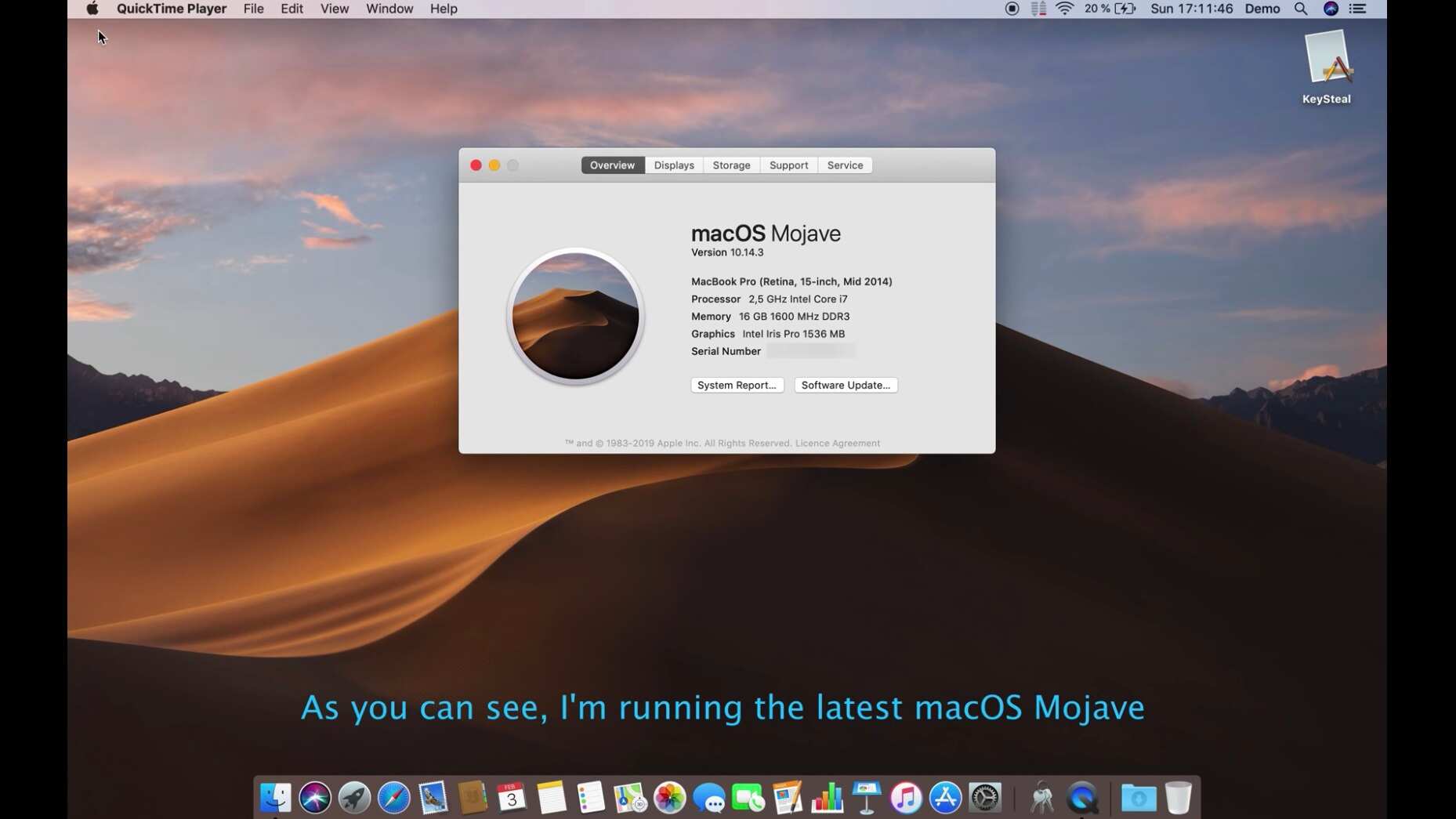Screen dimensions: 1456x819
Task: Open the QuickTime File menu
Action: click(253, 9)
